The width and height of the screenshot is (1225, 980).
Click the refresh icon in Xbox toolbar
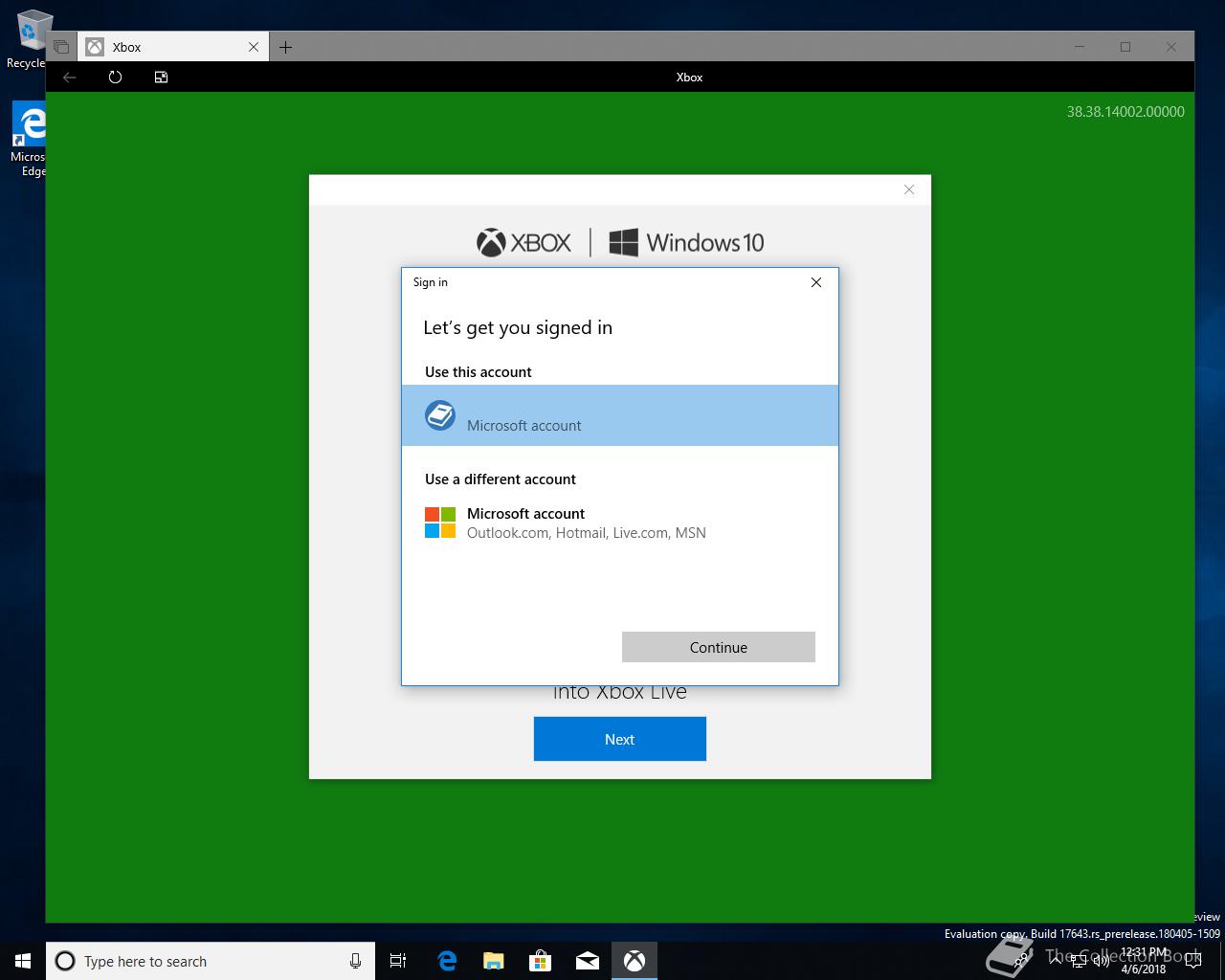[x=116, y=78]
